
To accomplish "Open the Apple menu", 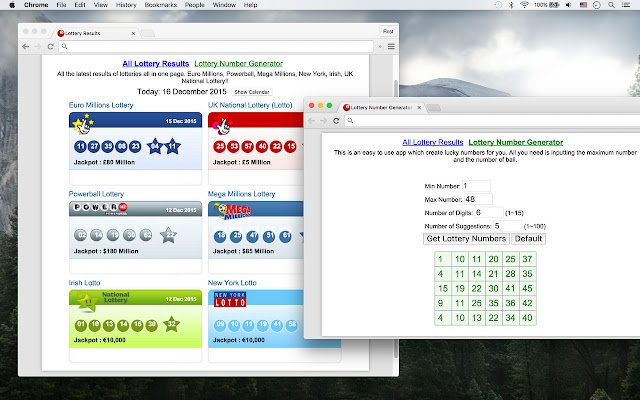I will click(x=12, y=5).
